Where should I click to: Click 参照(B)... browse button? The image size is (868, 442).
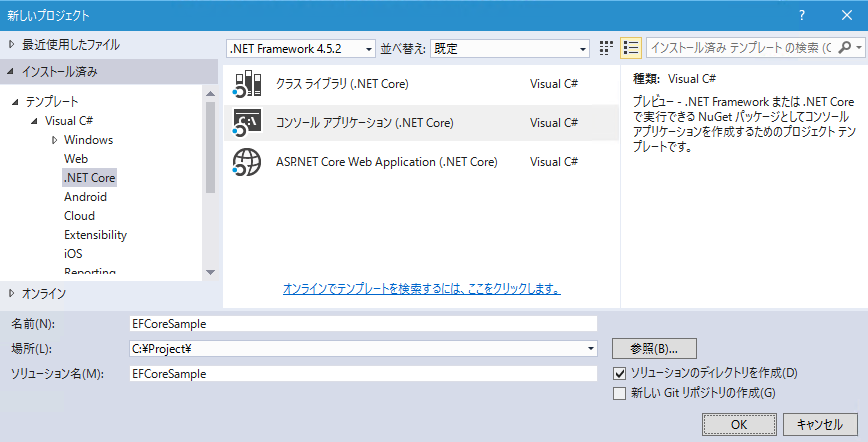coord(654,349)
